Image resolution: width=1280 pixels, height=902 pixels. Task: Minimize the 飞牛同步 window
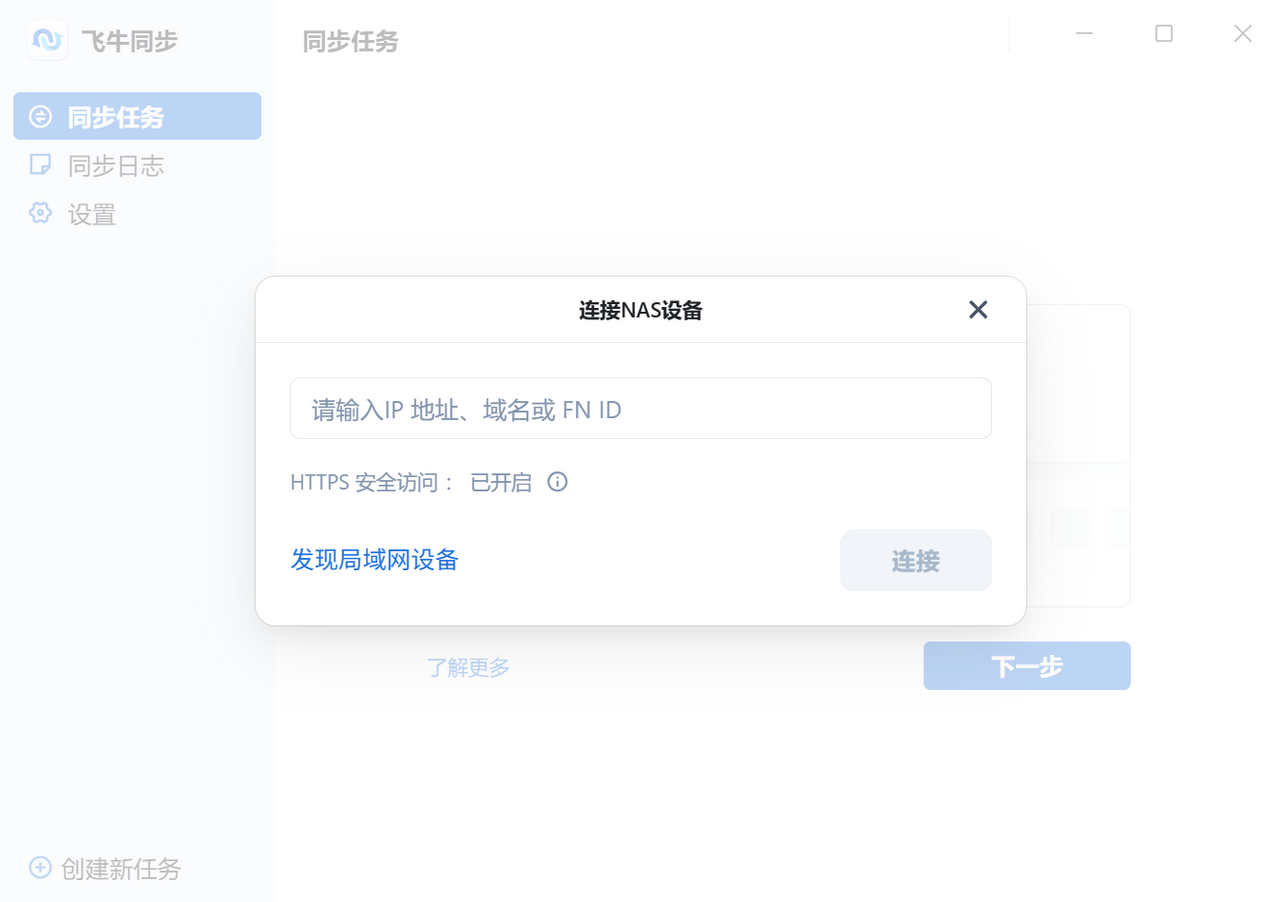click(1084, 33)
